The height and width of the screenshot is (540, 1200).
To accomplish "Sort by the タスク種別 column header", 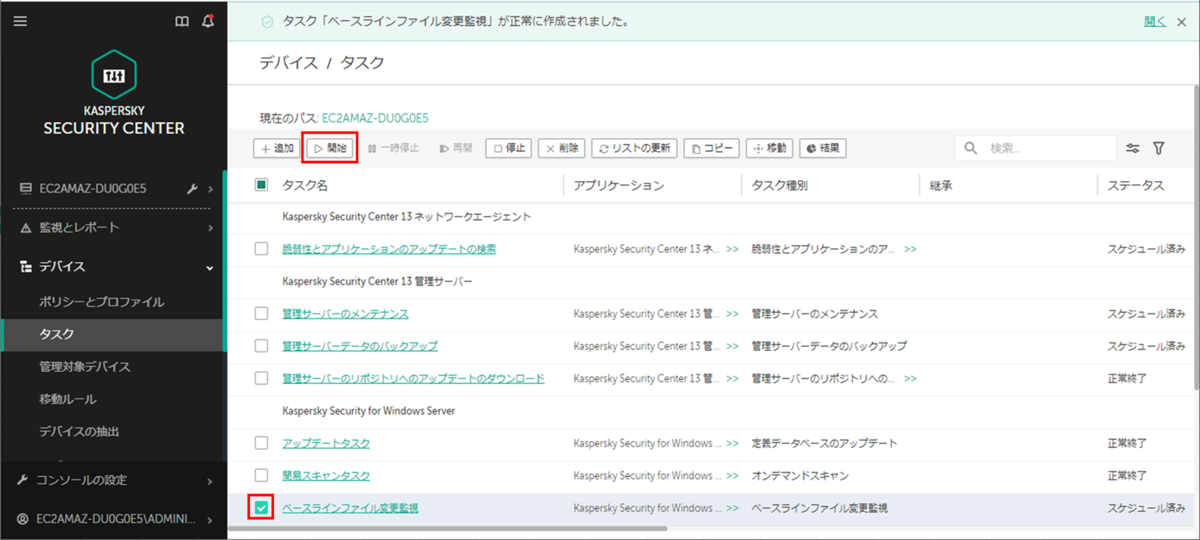I will point(779,186).
